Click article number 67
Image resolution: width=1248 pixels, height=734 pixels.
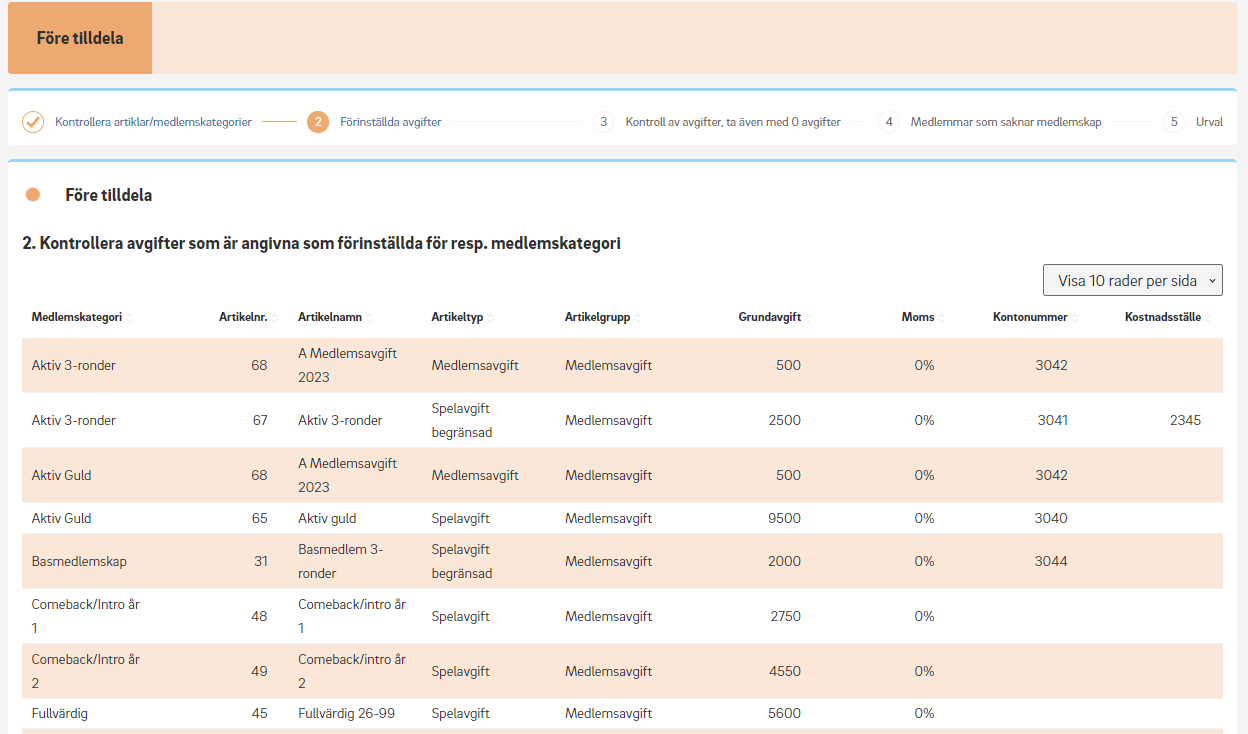(x=260, y=421)
